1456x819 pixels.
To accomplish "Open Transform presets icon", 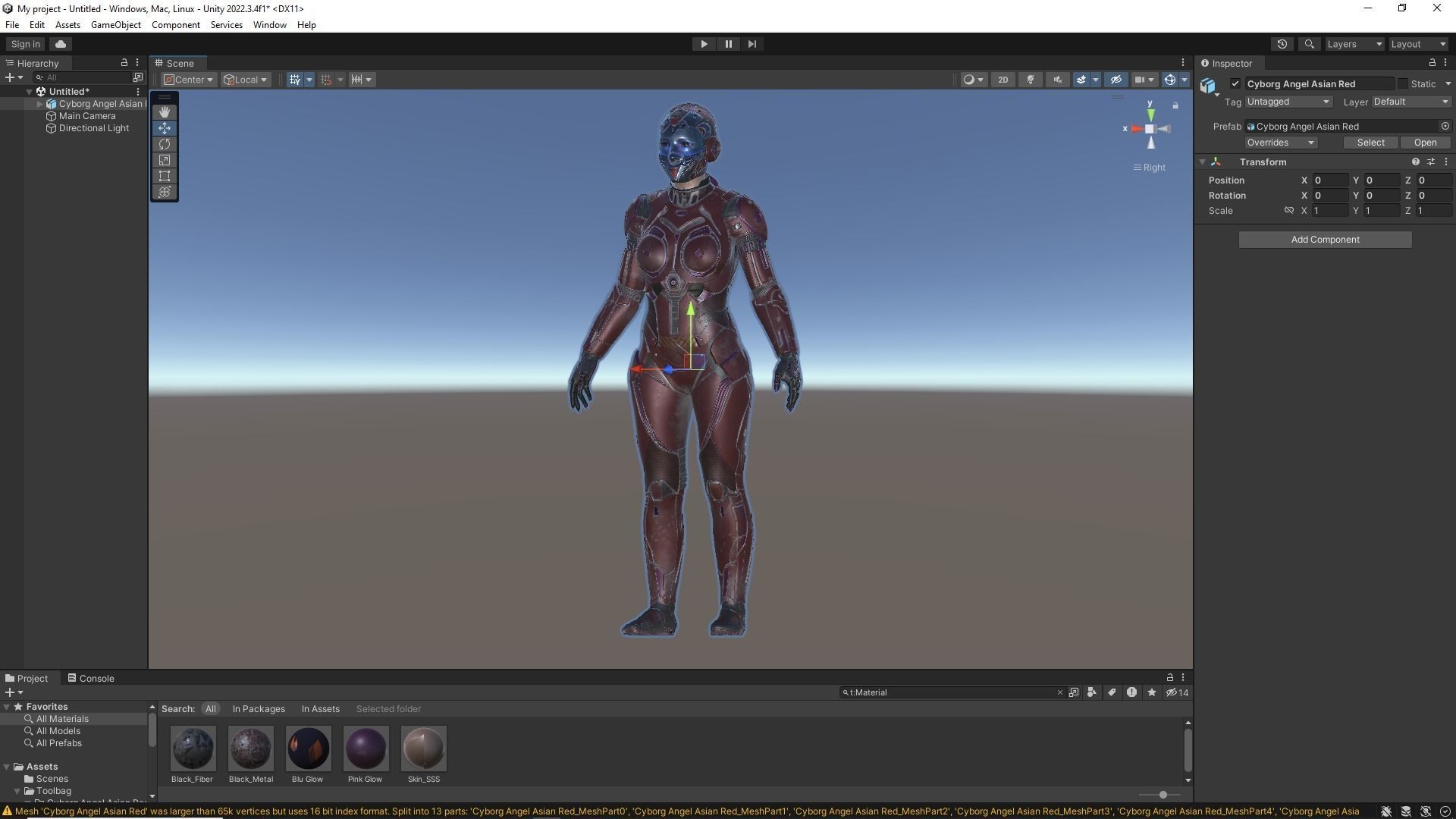I will point(1431,162).
